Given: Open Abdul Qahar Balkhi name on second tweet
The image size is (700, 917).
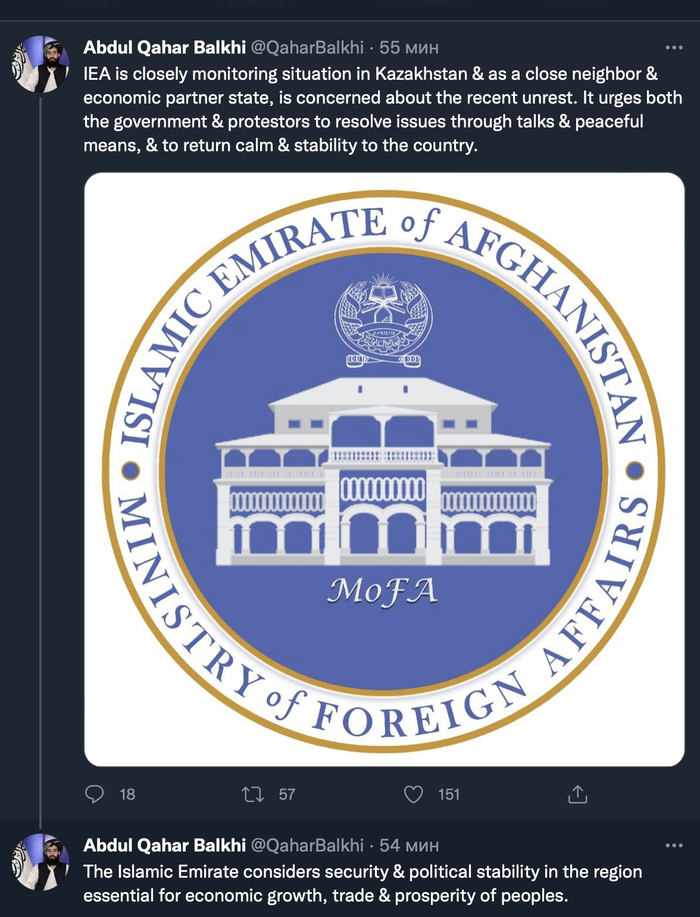Looking at the screenshot, I should [163, 845].
